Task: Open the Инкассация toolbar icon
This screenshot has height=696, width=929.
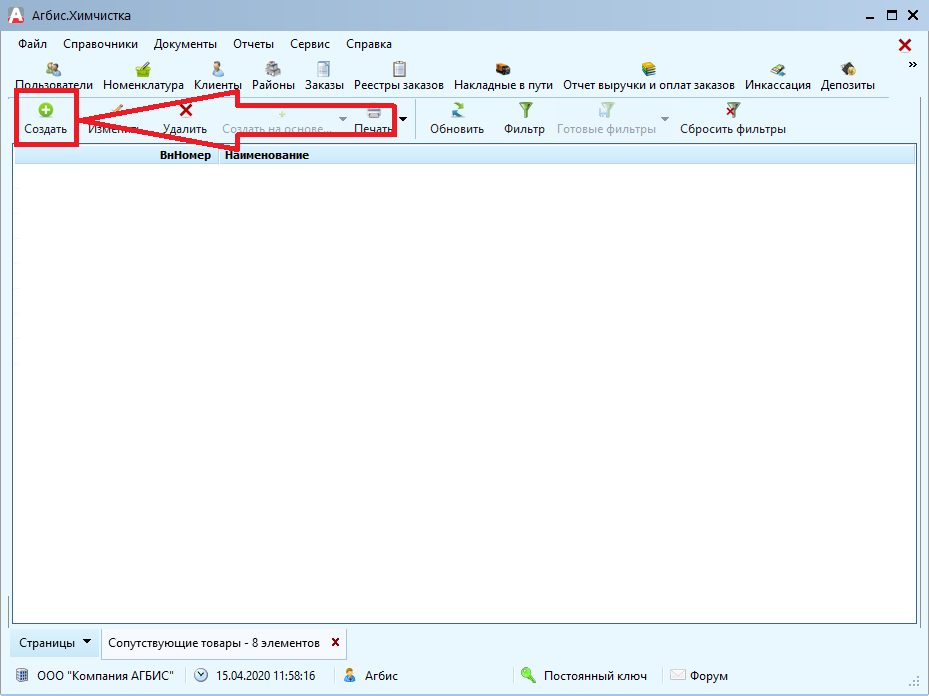Action: [x=777, y=76]
